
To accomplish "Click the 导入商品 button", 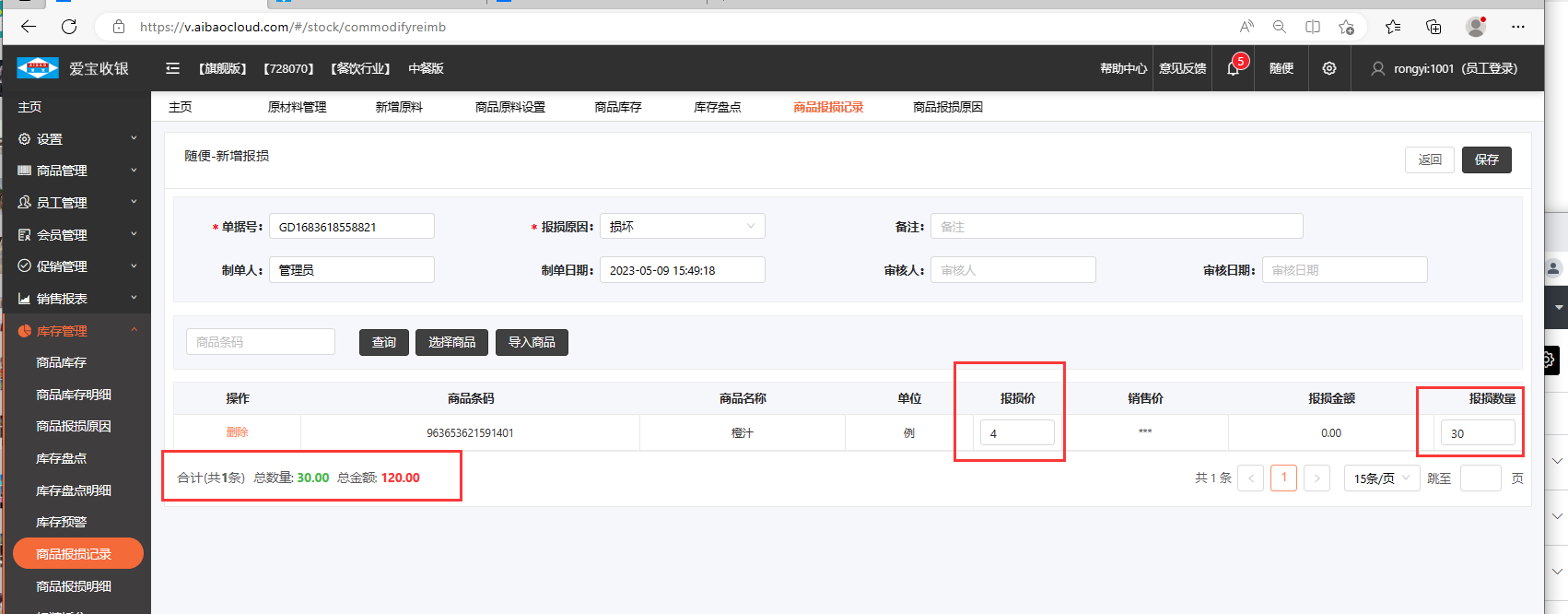I will click(x=532, y=342).
